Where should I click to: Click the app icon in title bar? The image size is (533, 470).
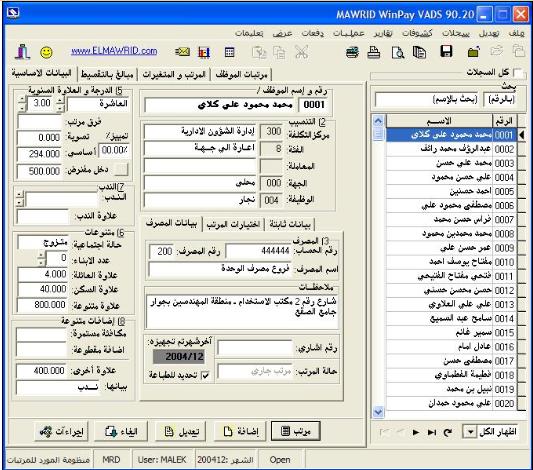click(13, 13)
